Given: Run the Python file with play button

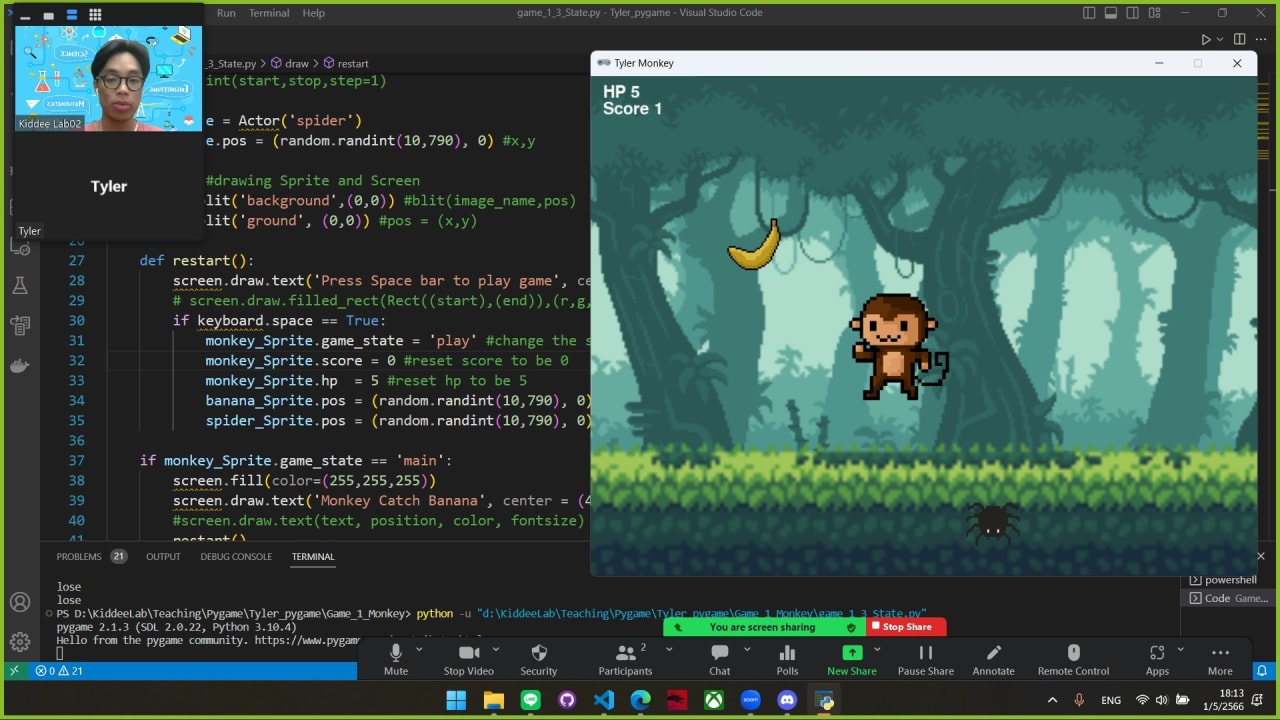Looking at the screenshot, I should coord(1205,39).
